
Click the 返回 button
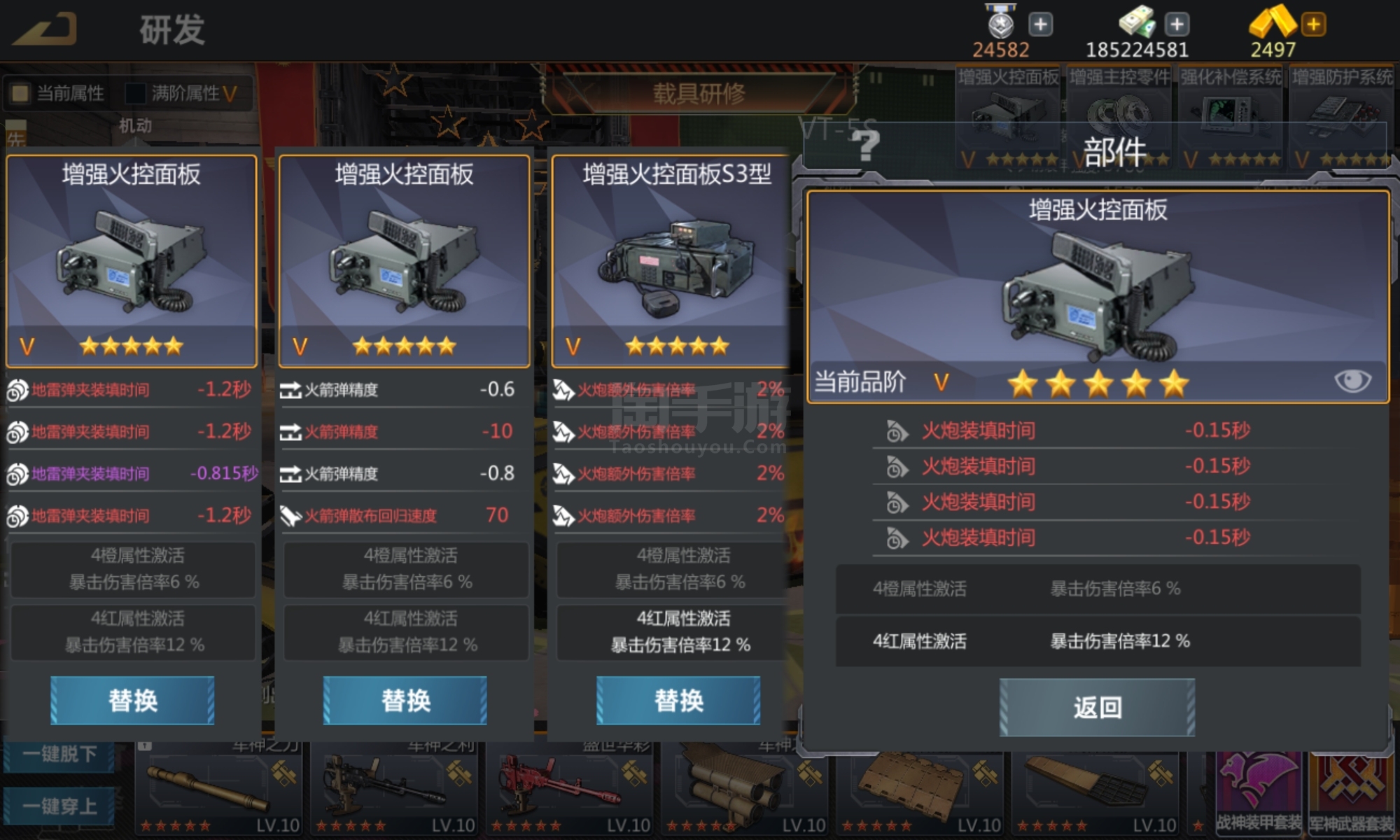[1097, 707]
